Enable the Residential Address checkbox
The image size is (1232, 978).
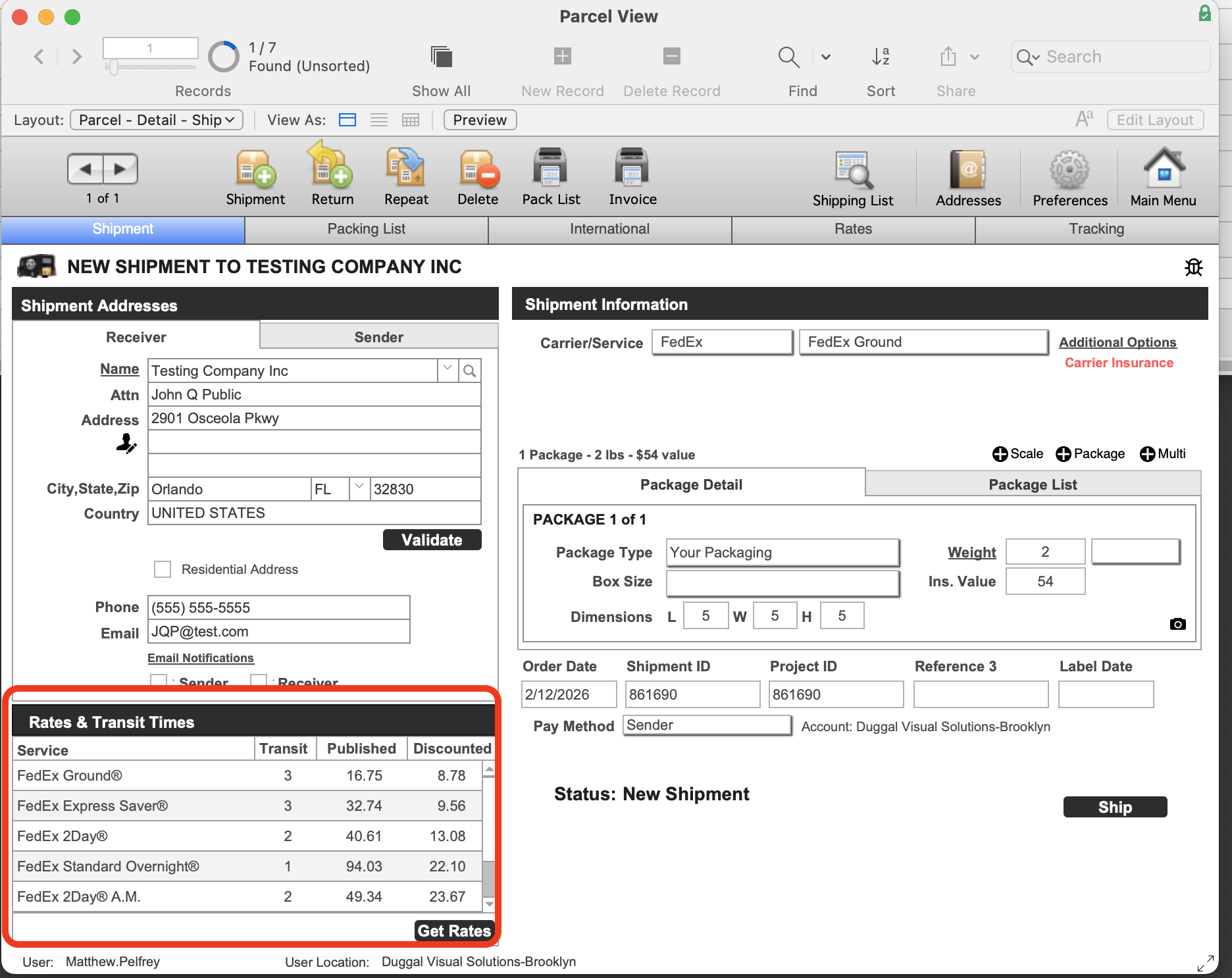[x=162, y=569]
